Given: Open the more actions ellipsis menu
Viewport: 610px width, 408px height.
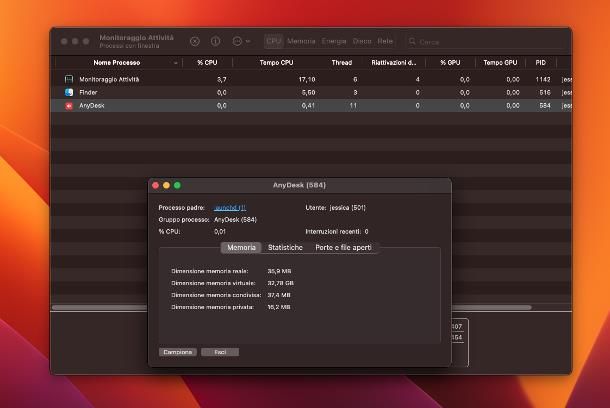Looking at the screenshot, I should pyautogui.click(x=241, y=41).
